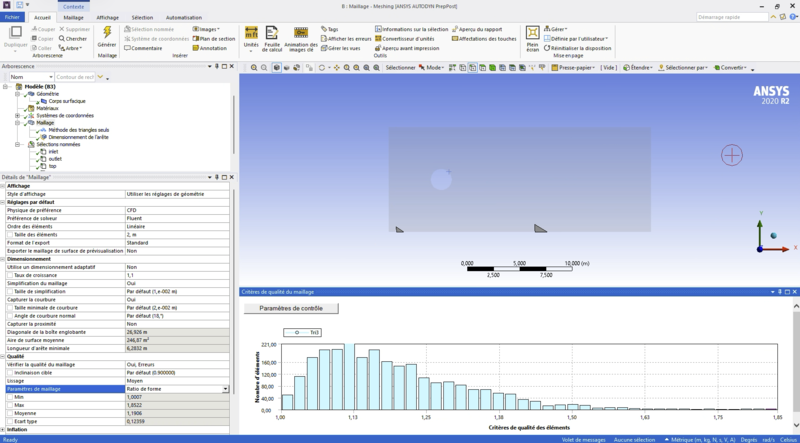Switch to the Affichage ribbon tab

tap(107, 17)
